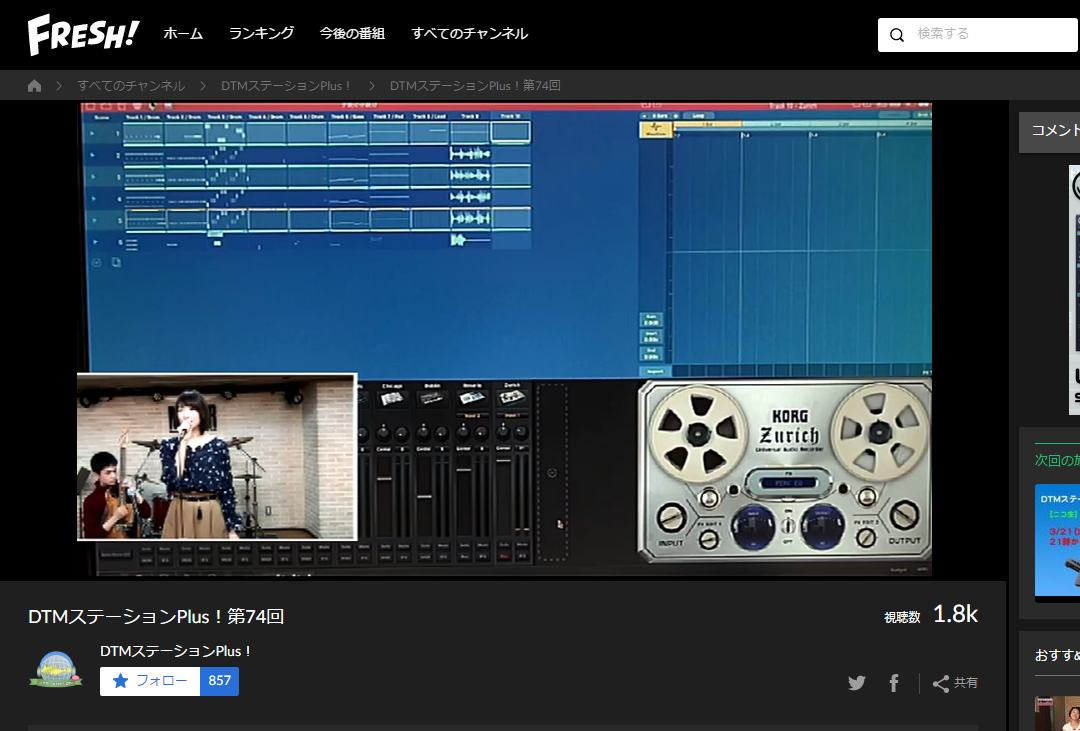The height and width of the screenshot is (731, 1080).
Task: Open the 今後の番組 menu item
Action: [x=352, y=34]
